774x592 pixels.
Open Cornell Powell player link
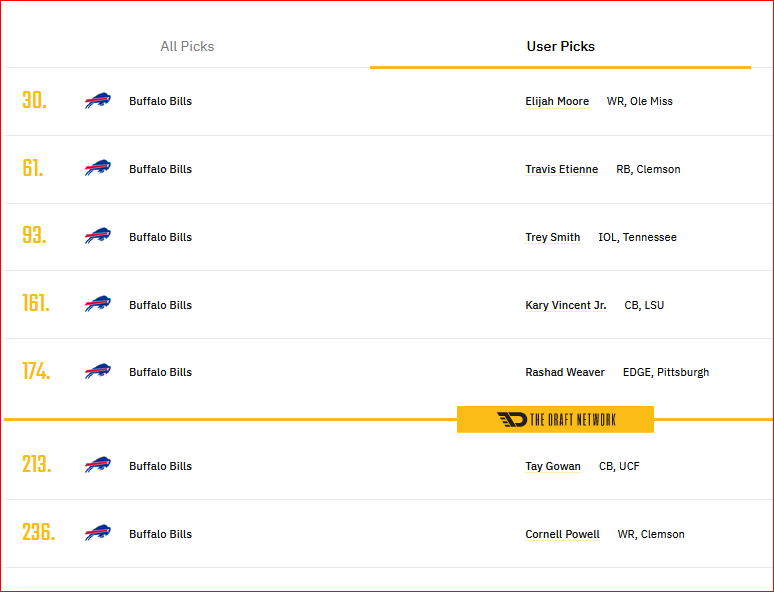tap(562, 534)
